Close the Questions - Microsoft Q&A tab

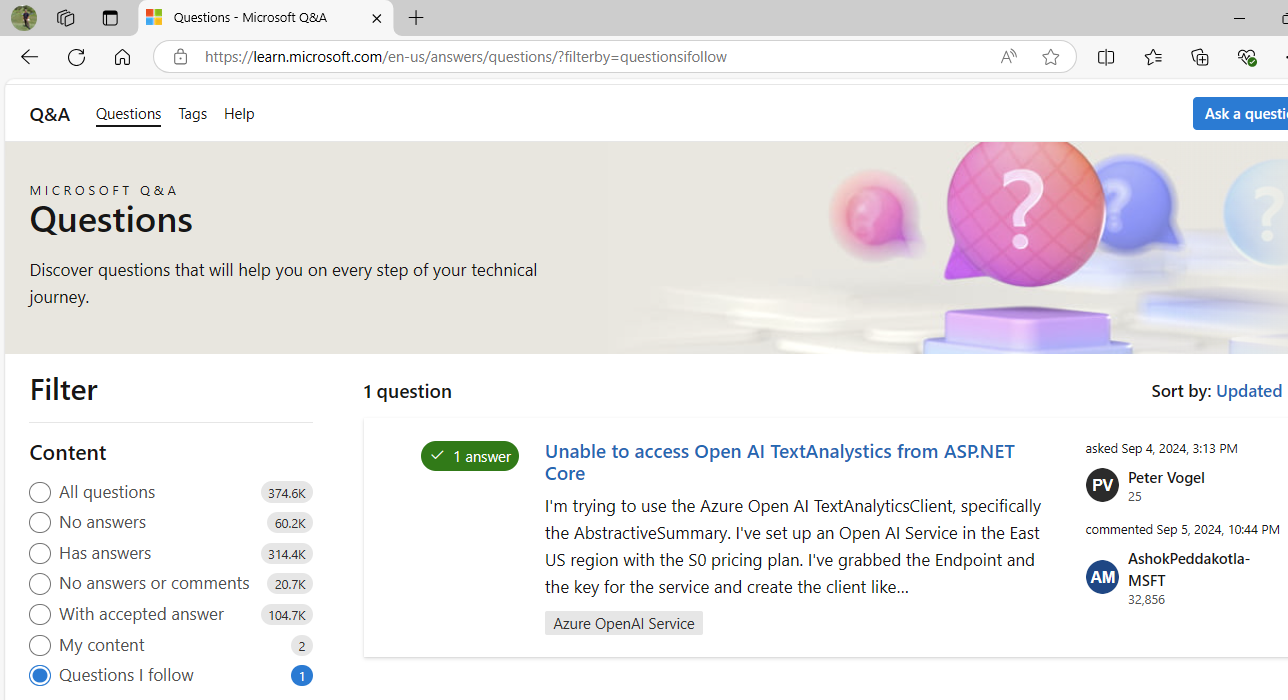click(x=376, y=18)
